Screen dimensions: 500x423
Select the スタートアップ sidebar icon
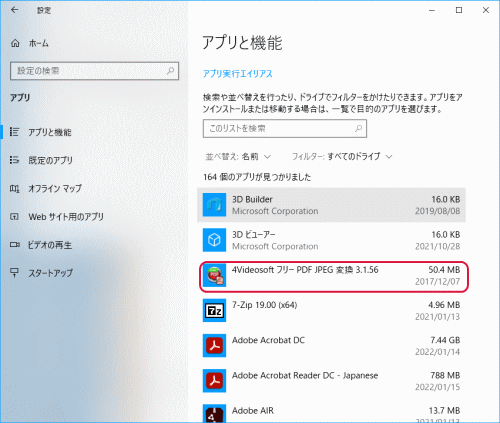pyautogui.click(x=14, y=273)
